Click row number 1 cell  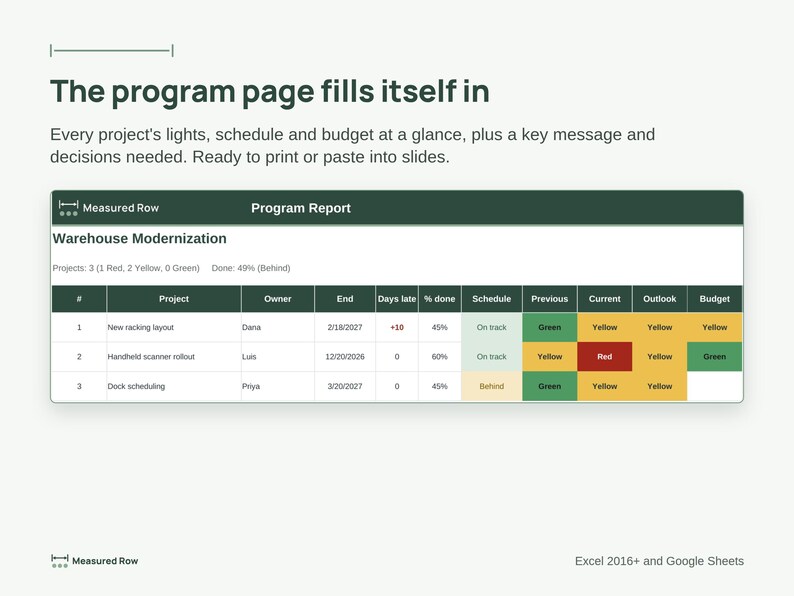coord(79,327)
